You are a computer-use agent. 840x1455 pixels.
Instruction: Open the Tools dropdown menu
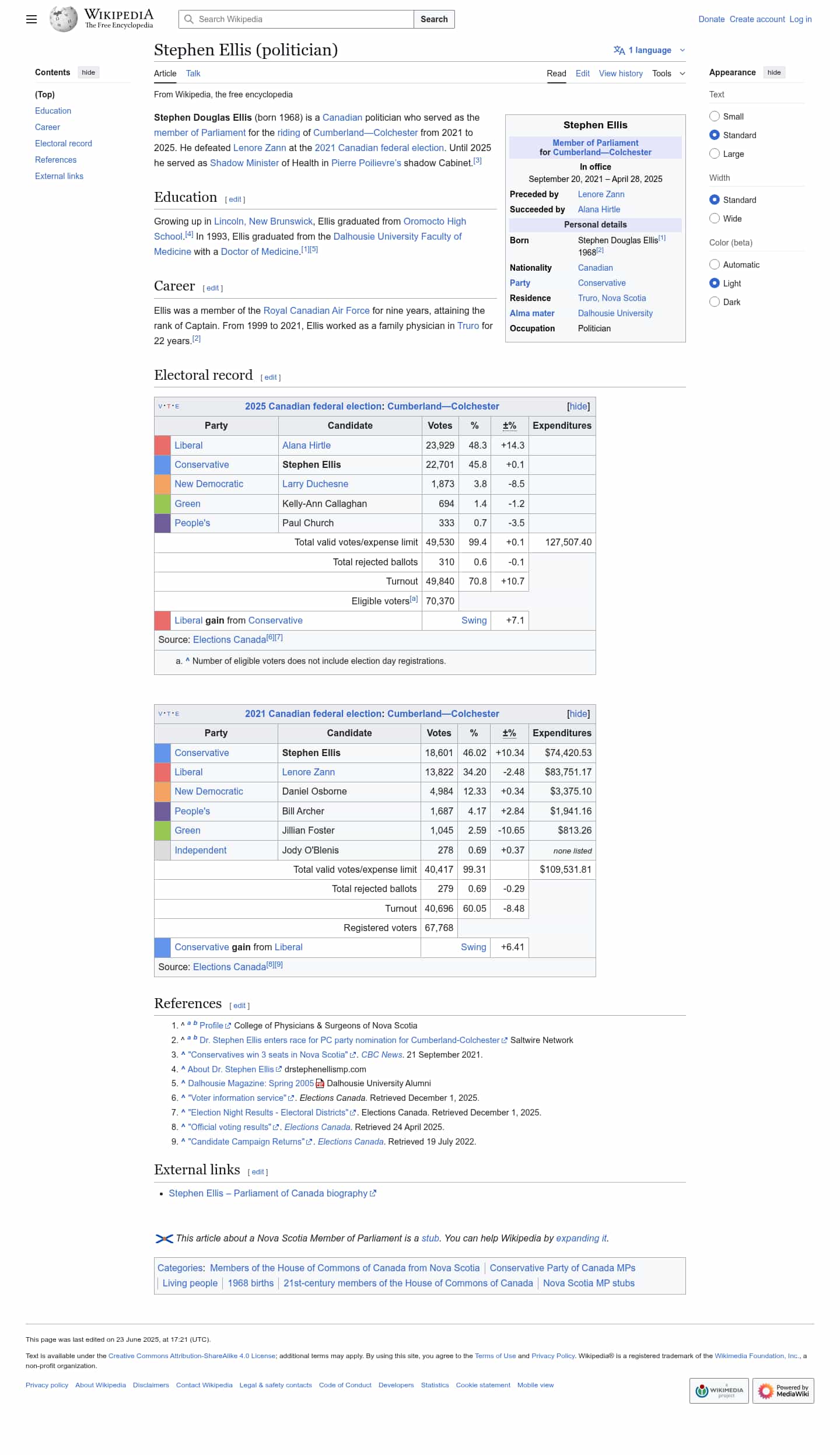[668, 74]
